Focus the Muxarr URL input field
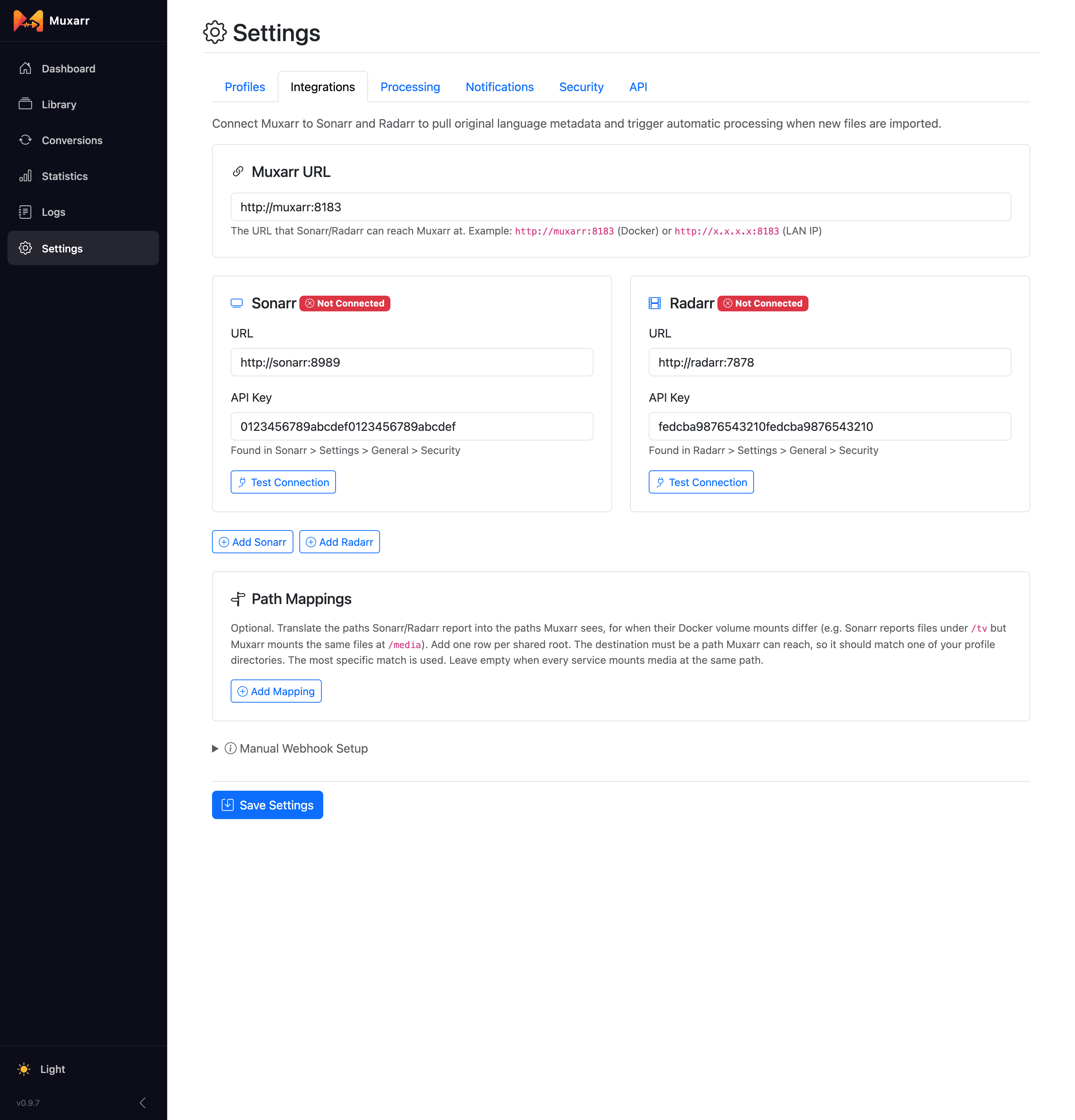The image size is (1075, 1120). point(621,207)
